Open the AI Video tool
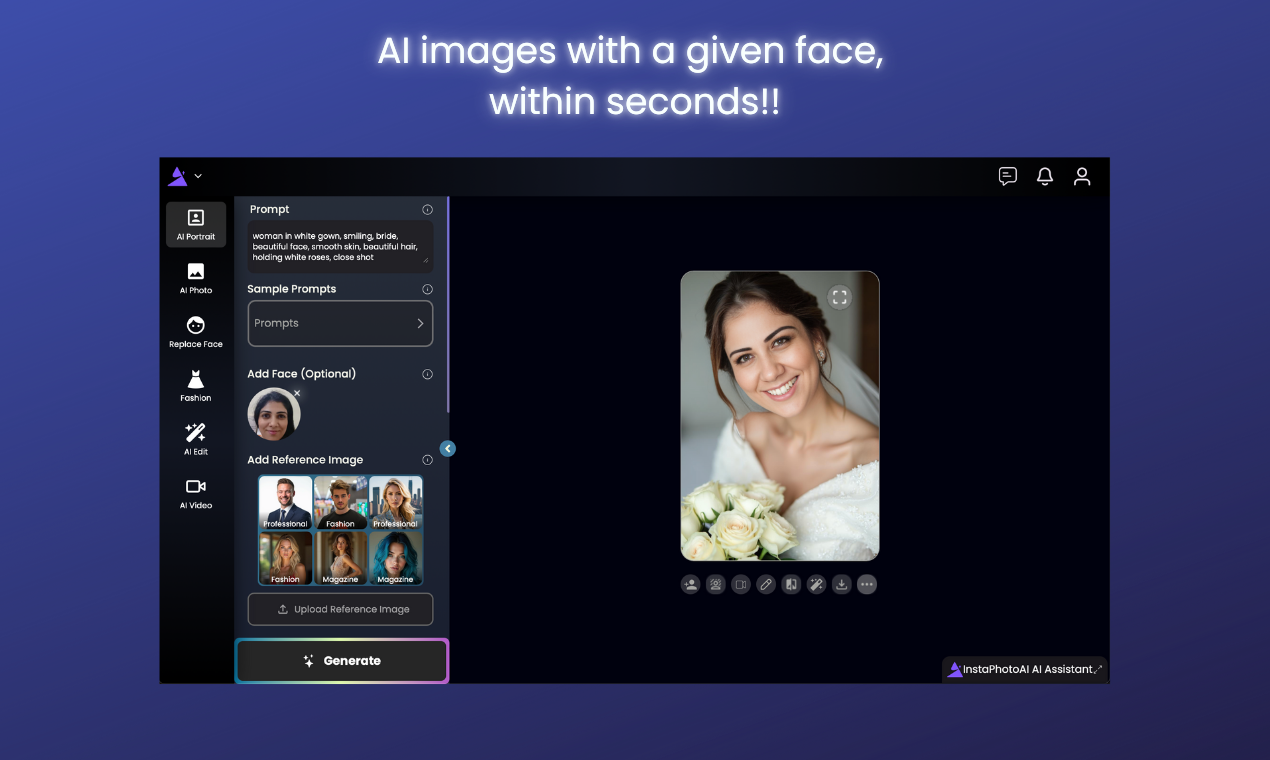This screenshot has height=760, width=1270. click(x=195, y=492)
